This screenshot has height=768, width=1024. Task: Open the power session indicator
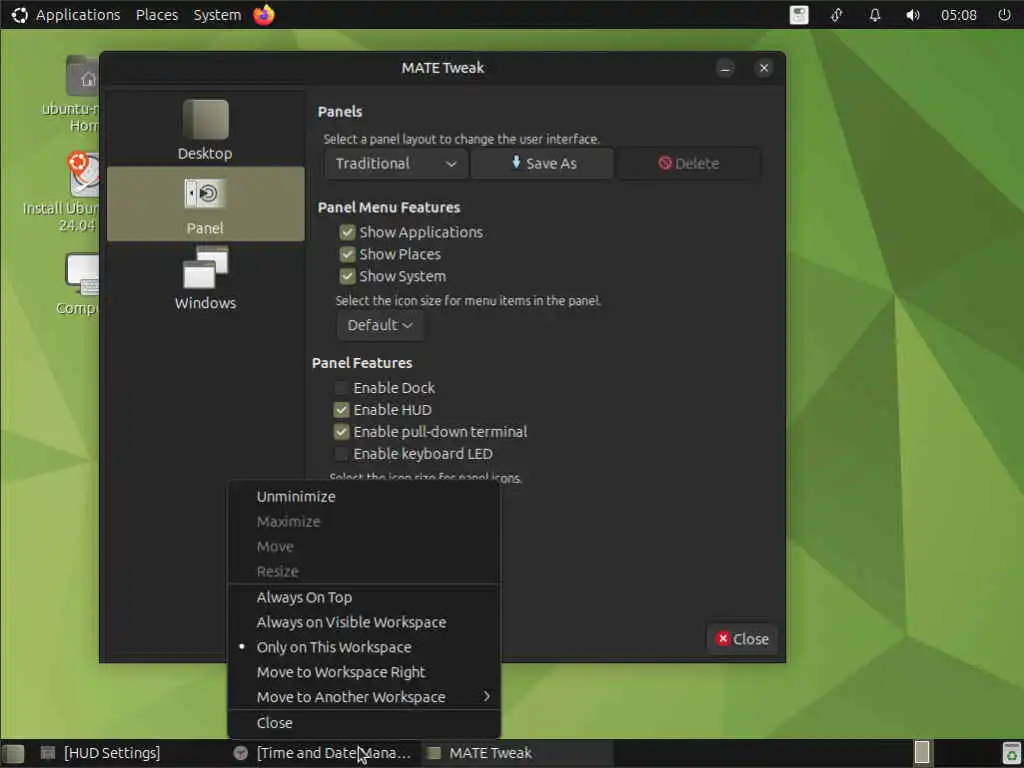pos(1004,14)
